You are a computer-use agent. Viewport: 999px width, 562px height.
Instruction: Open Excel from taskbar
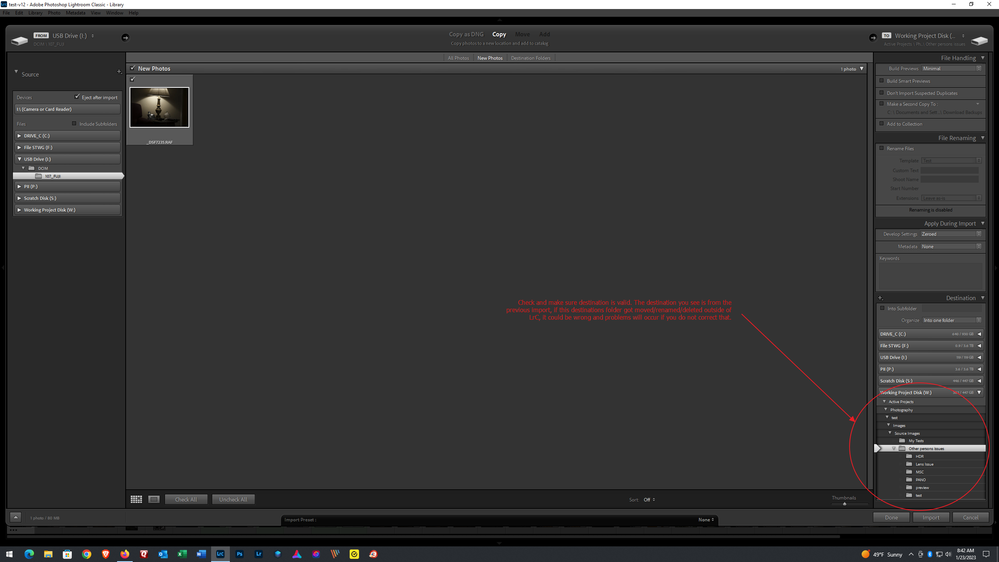coord(182,554)
